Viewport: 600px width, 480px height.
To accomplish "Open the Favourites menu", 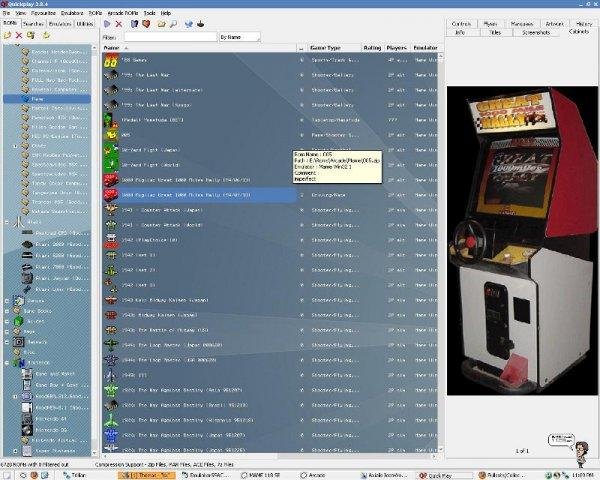I will [43, 13].
